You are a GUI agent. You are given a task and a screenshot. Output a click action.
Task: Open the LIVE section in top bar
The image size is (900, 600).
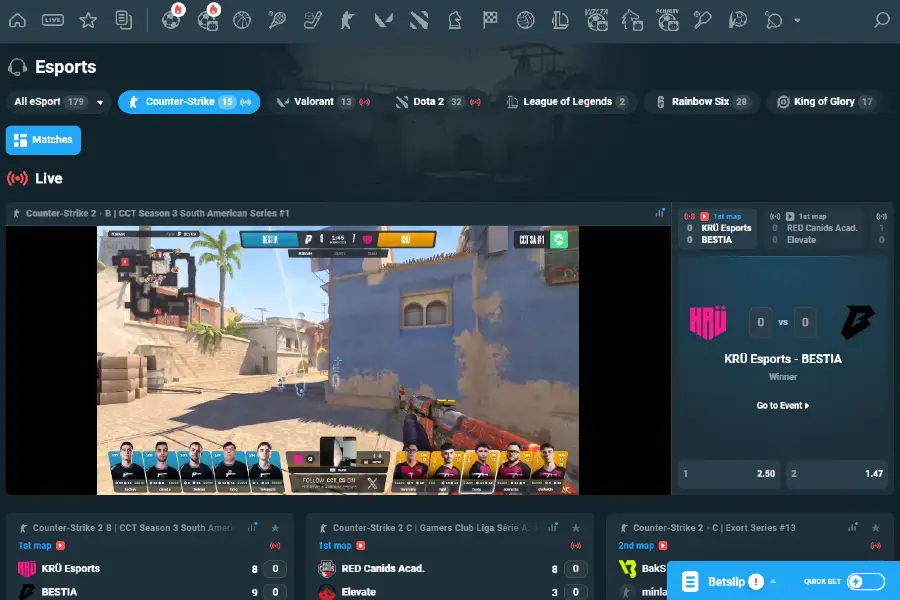[52, 20]
